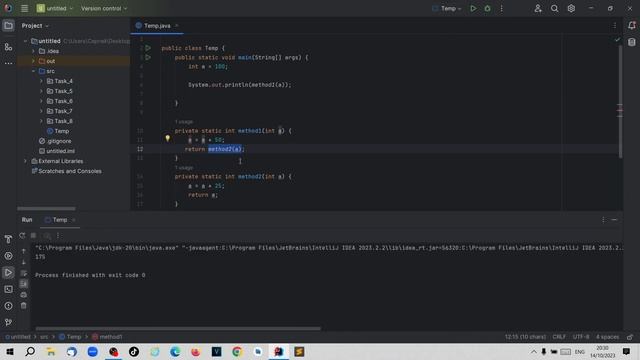
Task: Select Task_8 package in tree
Action: coord(60,121)
